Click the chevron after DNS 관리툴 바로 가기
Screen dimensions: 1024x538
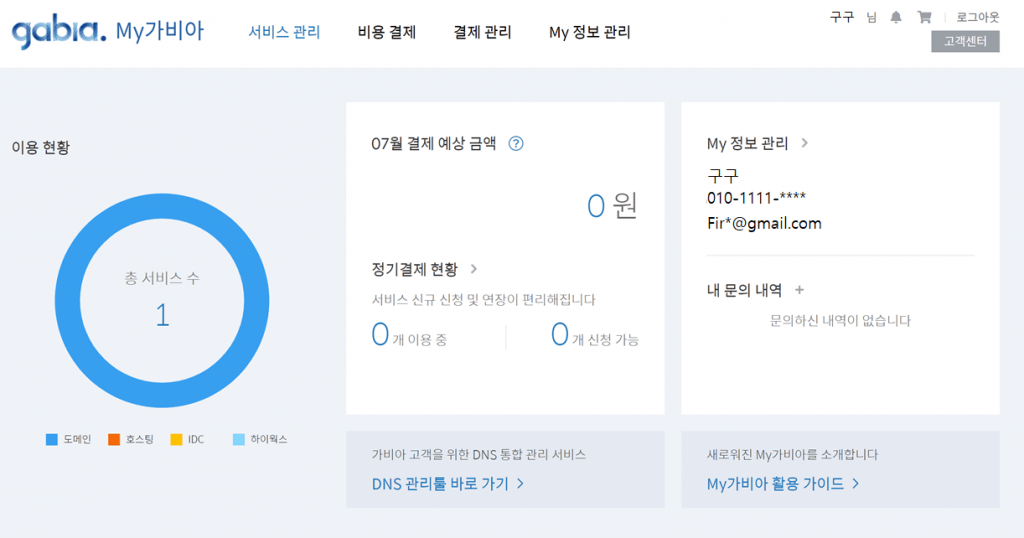click(x=520, y=484)
